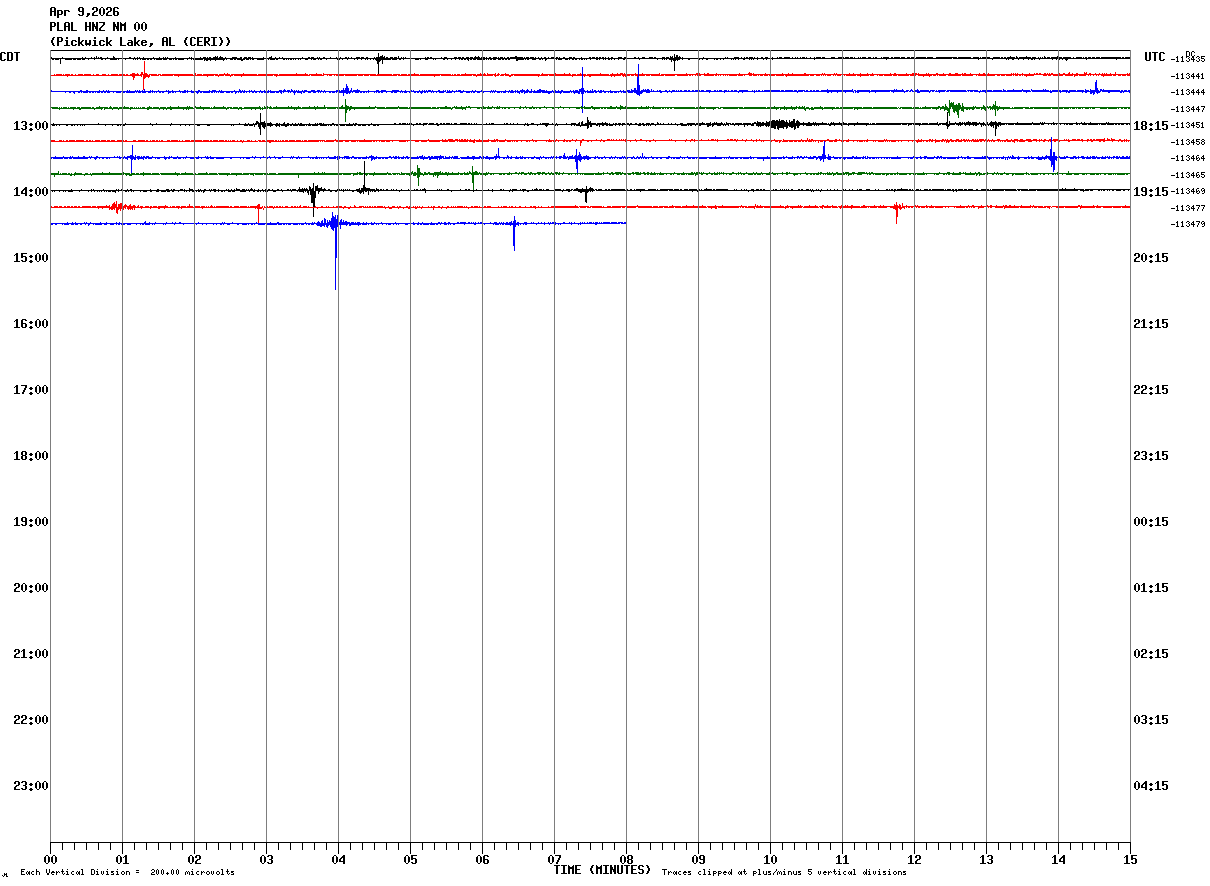
Task: Click the 00 minute axis tick label
Action: click(50, 859)
